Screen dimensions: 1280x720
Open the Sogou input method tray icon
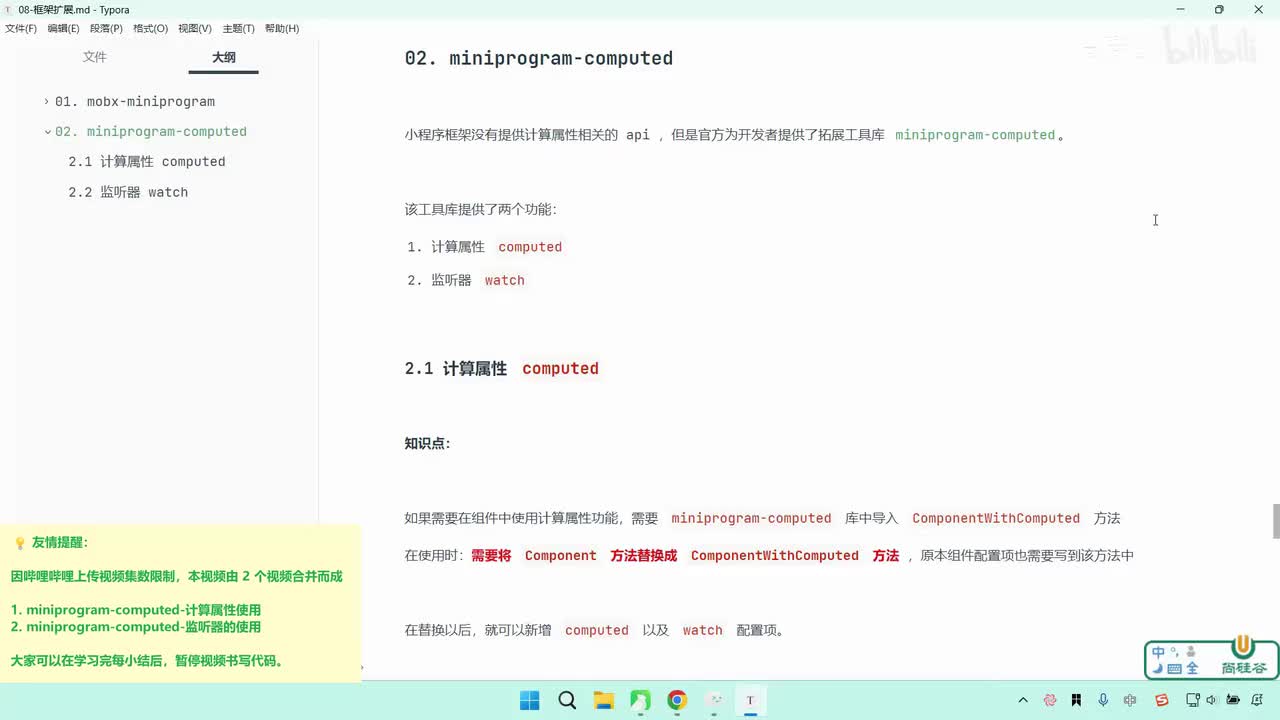(x=1161, y=700)
